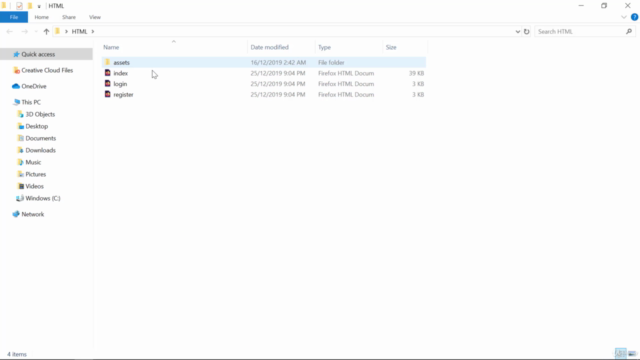Select the register HTML file icon
The image size is (640, 360).
click(x=107, y=94)
